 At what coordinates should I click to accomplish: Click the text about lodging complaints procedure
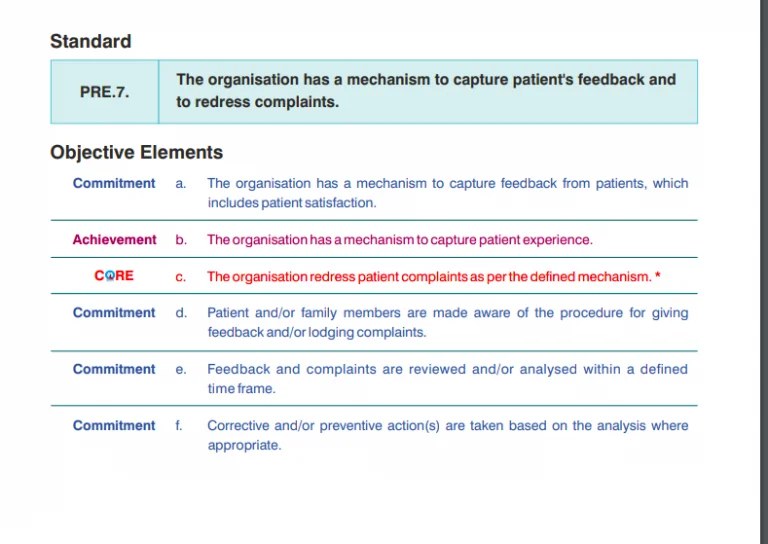(447, 322)
